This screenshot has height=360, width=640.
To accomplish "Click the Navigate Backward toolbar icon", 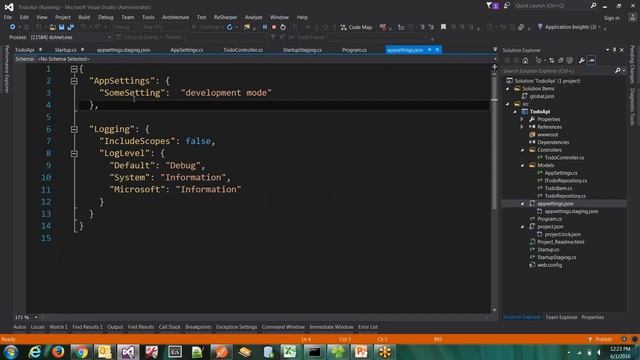I will [13, 27].
